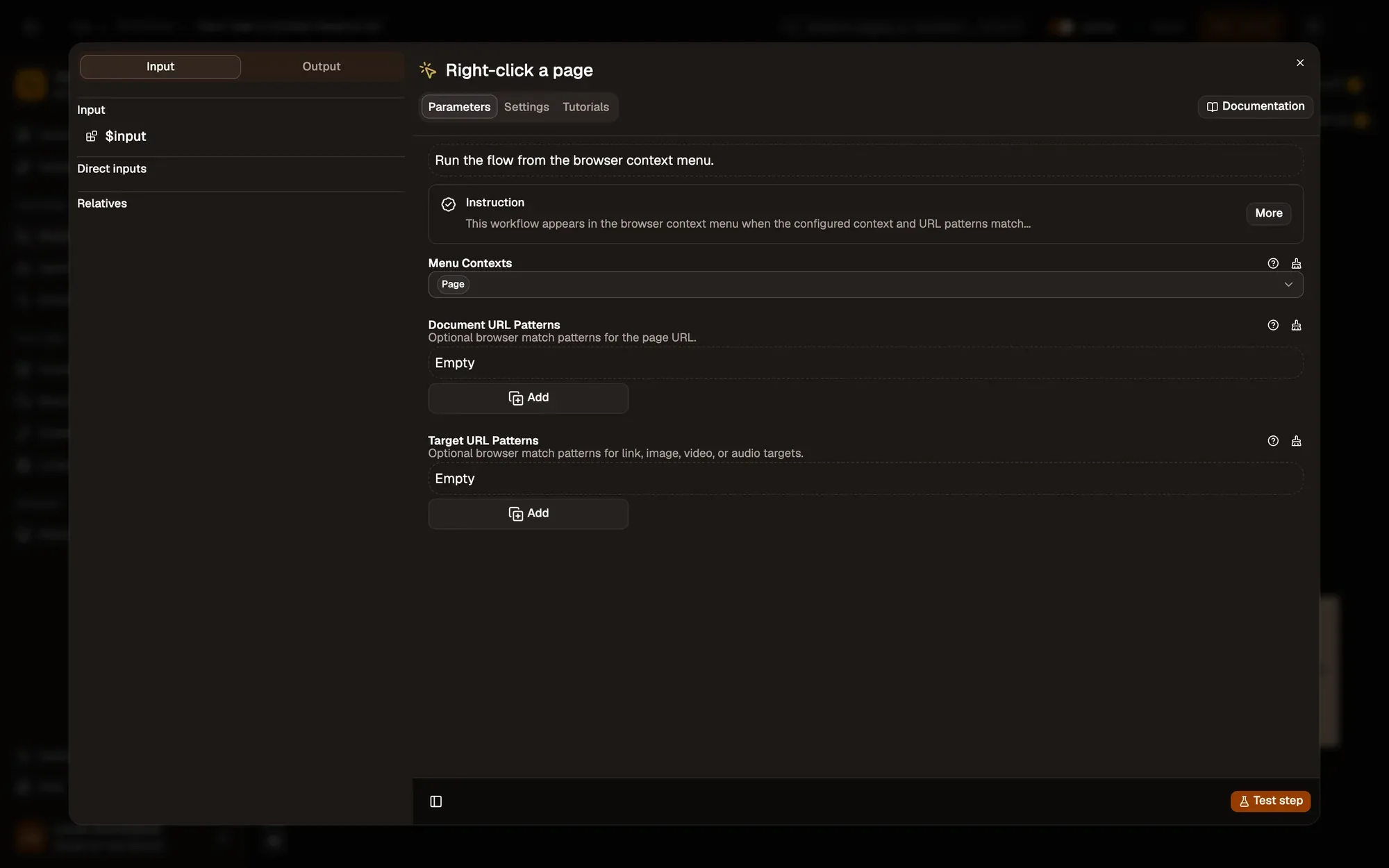Click the Empty Target URL Patterns field
1389x868 pixels.
(x=865, y=479)
